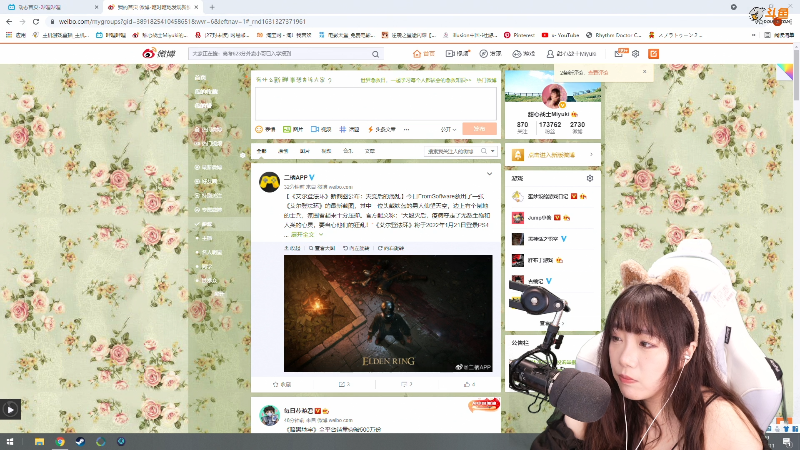800x450 pixels.
Task: Click the Chrome address bar
Action: pyautogui.click(x=383, y=21)
